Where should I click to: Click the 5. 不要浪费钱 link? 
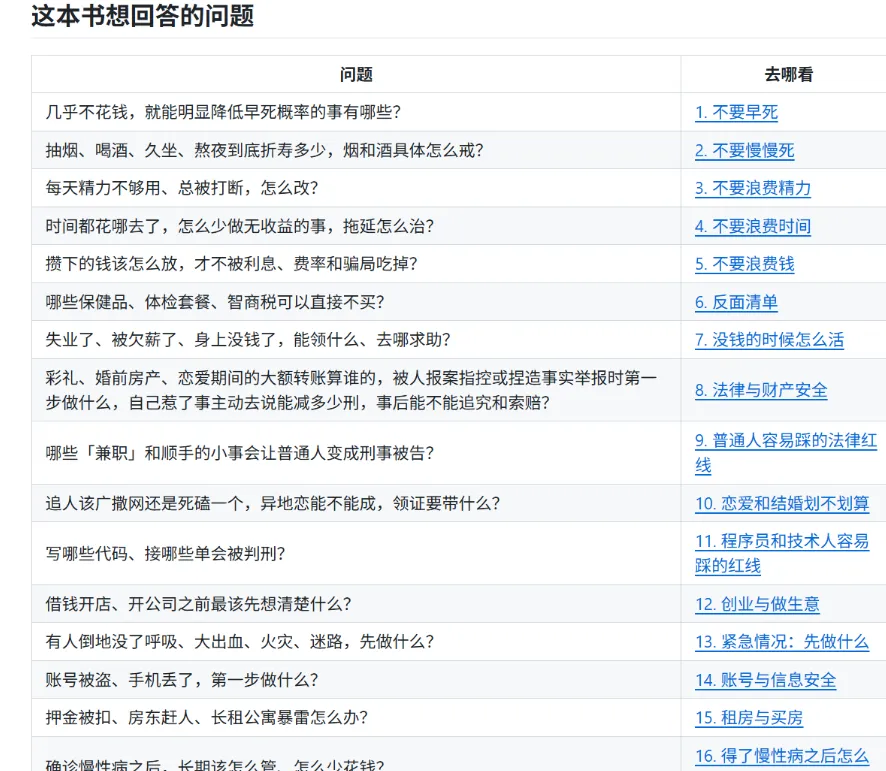[745, 264]
